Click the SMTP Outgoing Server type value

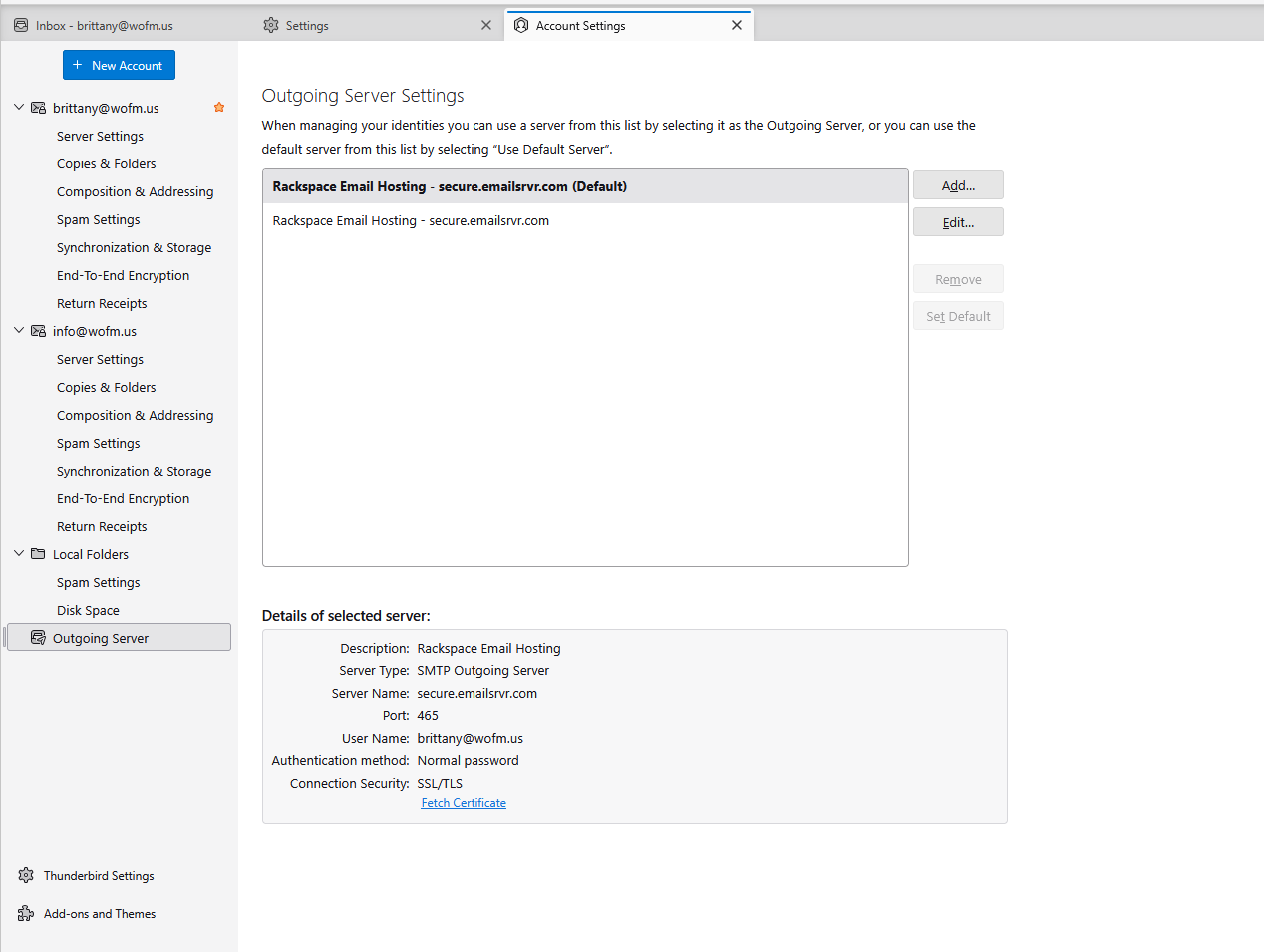point(482,670)
